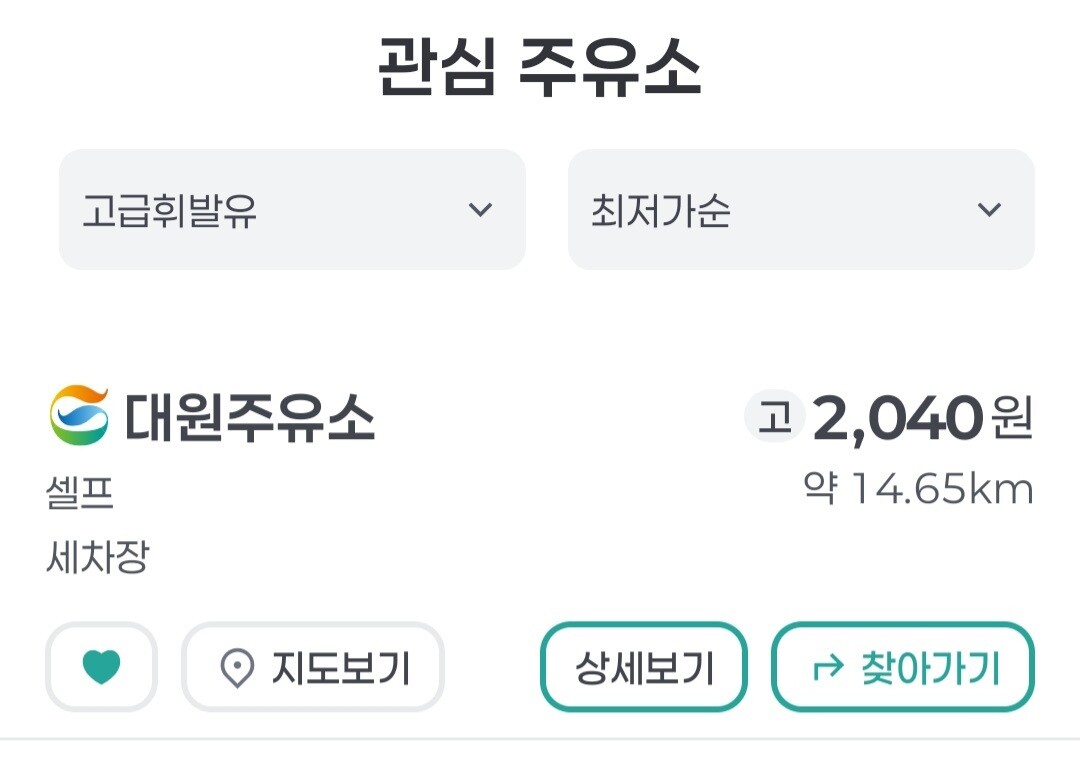Image resolution: width=1080 pixels, height=782 pixels.
Task: Tap the 약 14.65km distance text
Action: (x=918, y=490)
